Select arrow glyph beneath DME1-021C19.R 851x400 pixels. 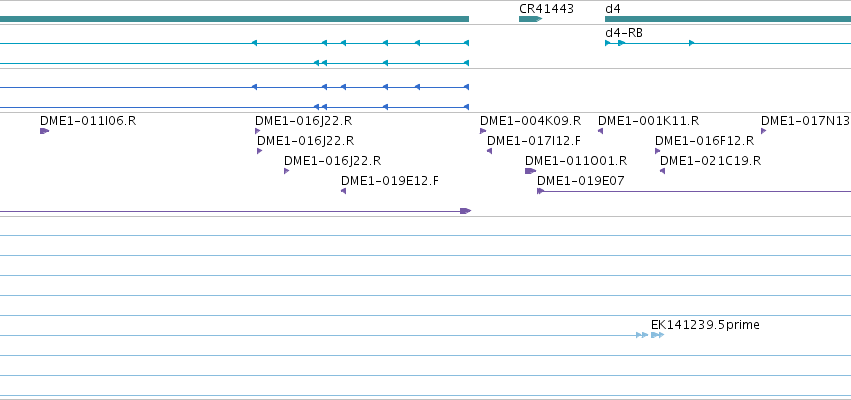pos(662,171)
